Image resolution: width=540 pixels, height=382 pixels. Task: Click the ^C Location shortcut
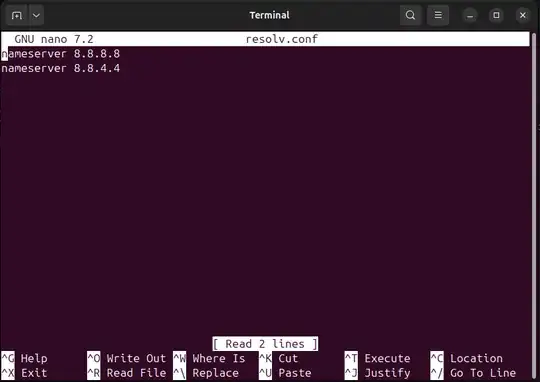pos(467,358)
